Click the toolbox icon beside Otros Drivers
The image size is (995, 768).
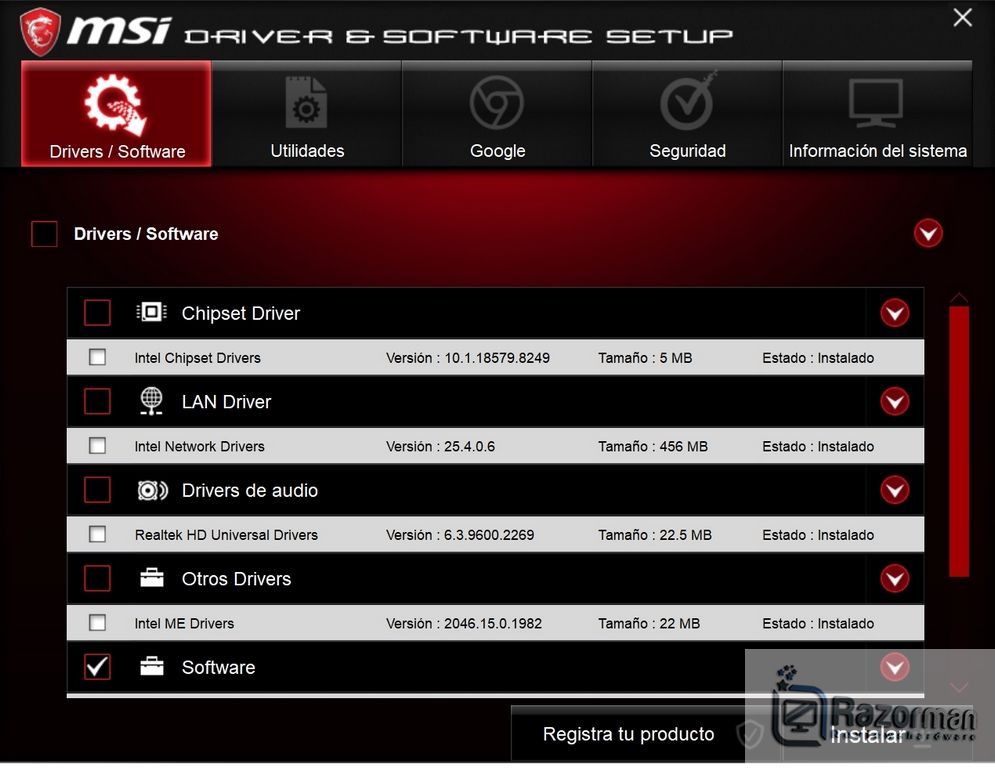pyautogui.click(x=152, y=578)
